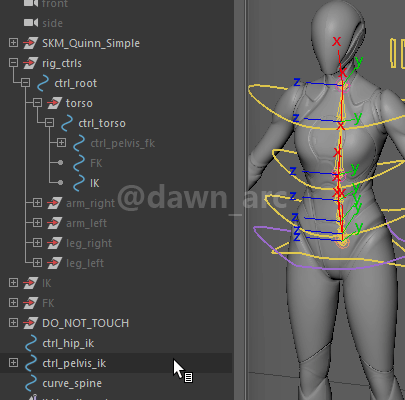
Task: Click the curve icon of IK under ctrl_torso
Action: point(79,183)
